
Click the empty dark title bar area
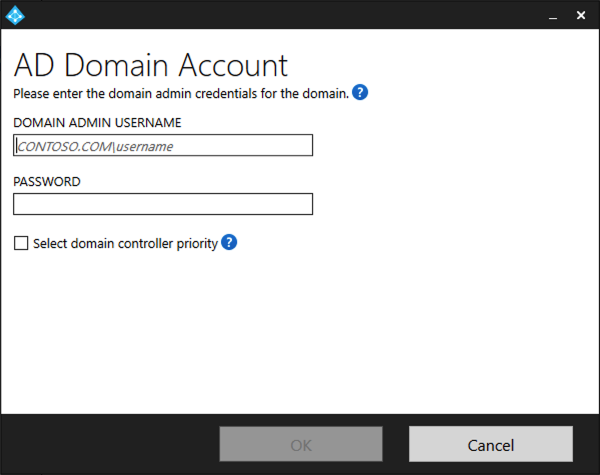click(x=283, y=15)
